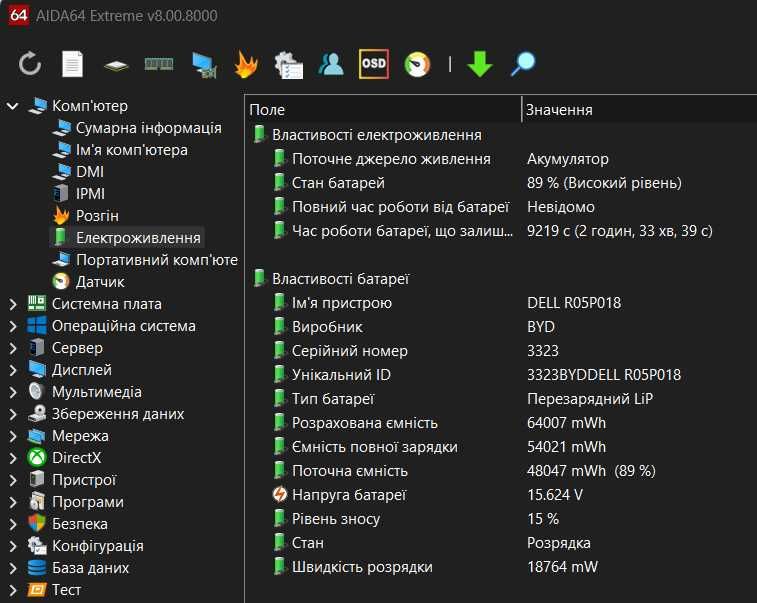This screenshot has width=757, height=603.
Task: Expand the Системна плата node
Action: click(13, 304)
